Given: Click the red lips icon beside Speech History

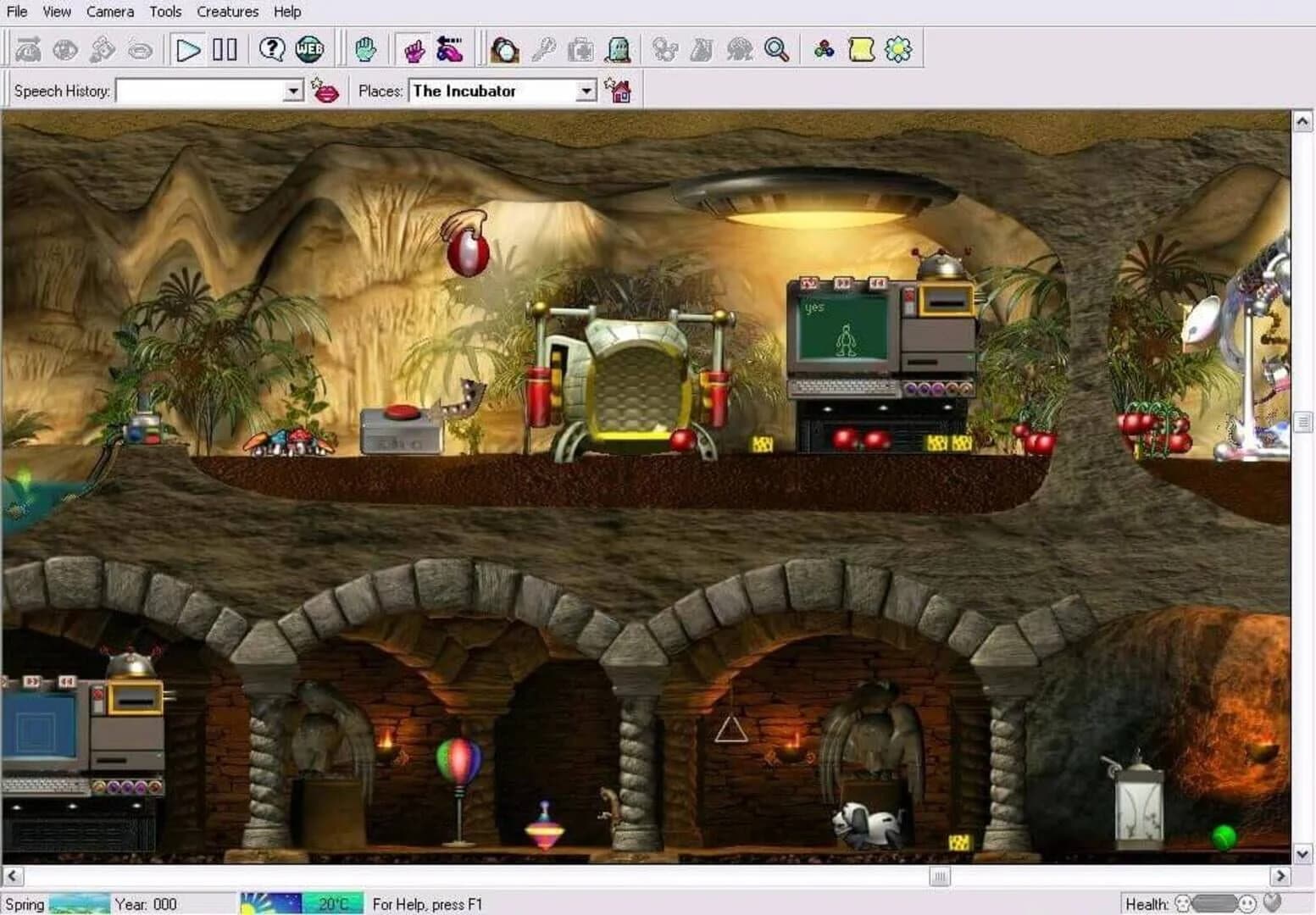Looking at the screenshot, I should click(x=328, y=91).
